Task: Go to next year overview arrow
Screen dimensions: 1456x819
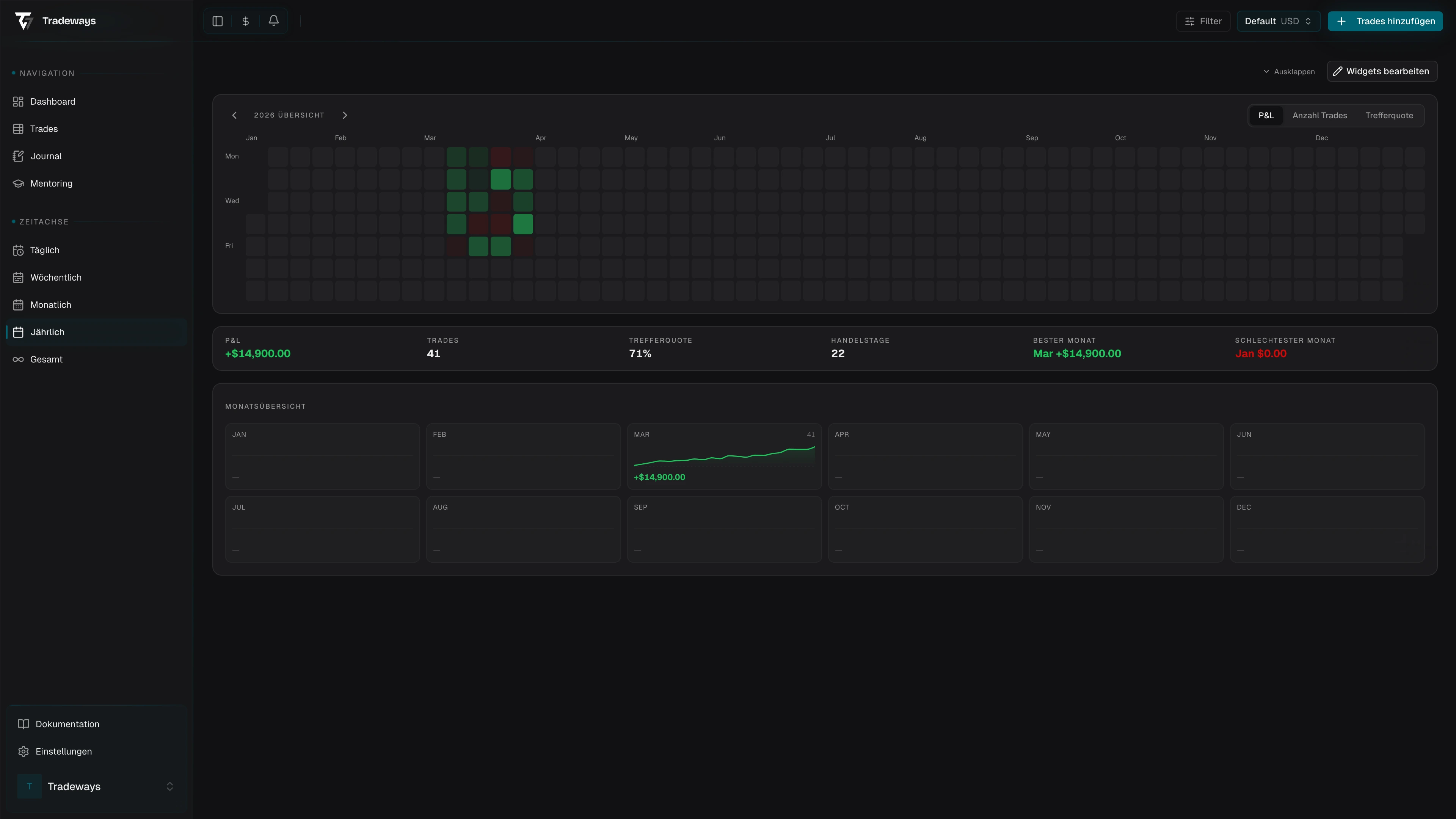Action: 345,115
